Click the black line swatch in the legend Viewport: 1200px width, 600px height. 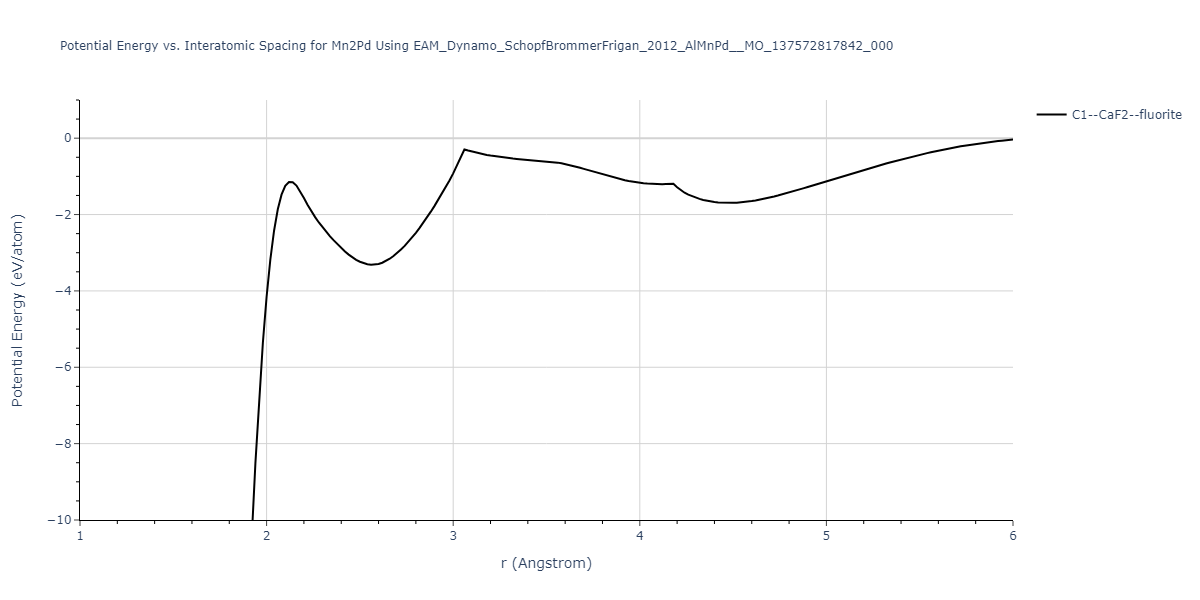click(1051, 115)
